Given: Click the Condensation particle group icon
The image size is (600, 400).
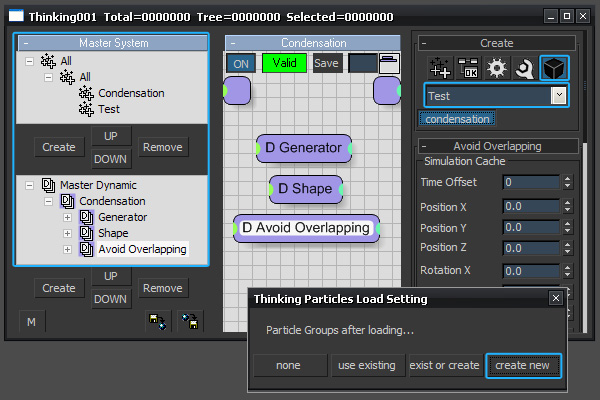Looking at the screenshot, I should pyautogui.click(x=86, y=93).
